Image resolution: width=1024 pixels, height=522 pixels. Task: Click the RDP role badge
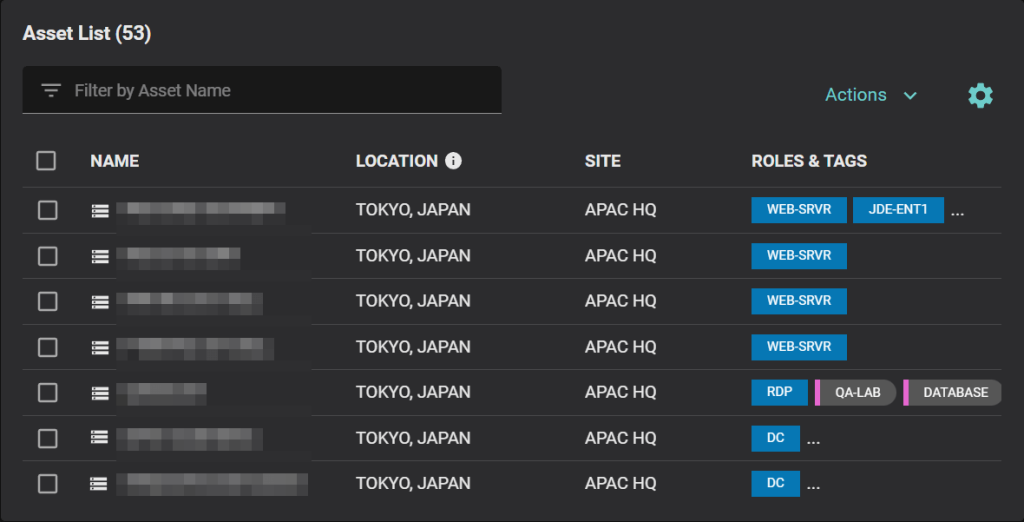coord(779,392)
